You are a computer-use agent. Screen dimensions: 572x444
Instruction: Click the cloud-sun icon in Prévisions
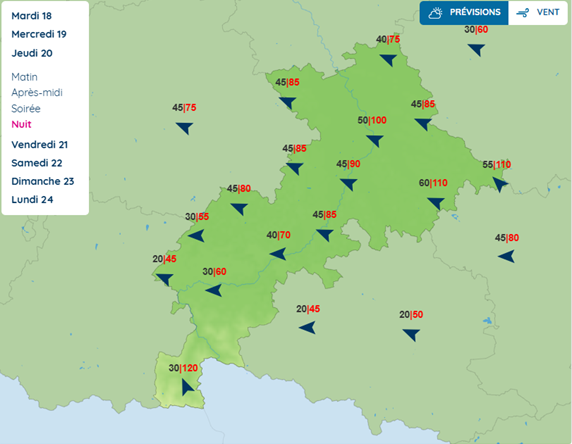435,13
